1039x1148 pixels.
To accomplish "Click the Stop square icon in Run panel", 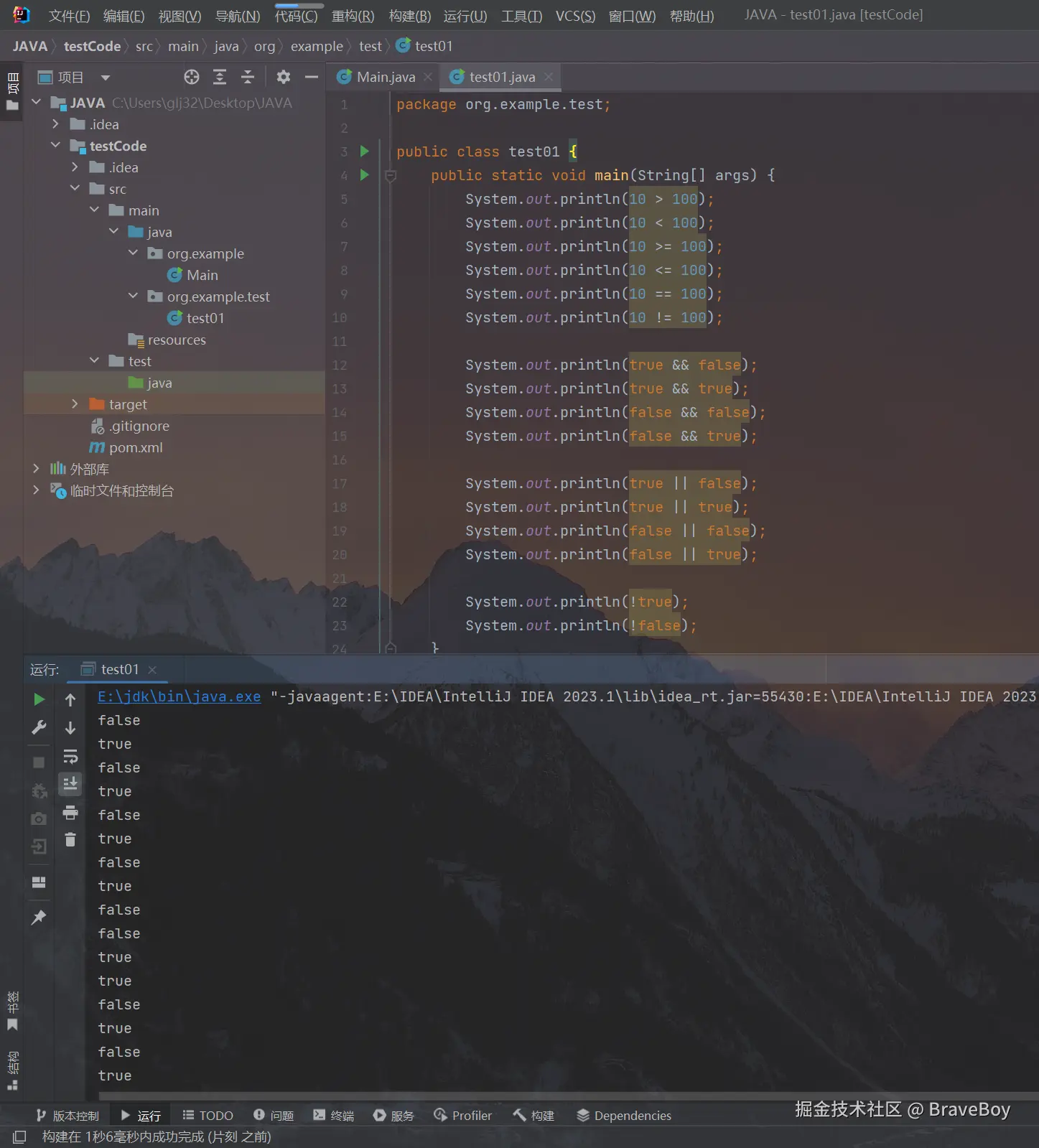I will [x=39, y=762].
